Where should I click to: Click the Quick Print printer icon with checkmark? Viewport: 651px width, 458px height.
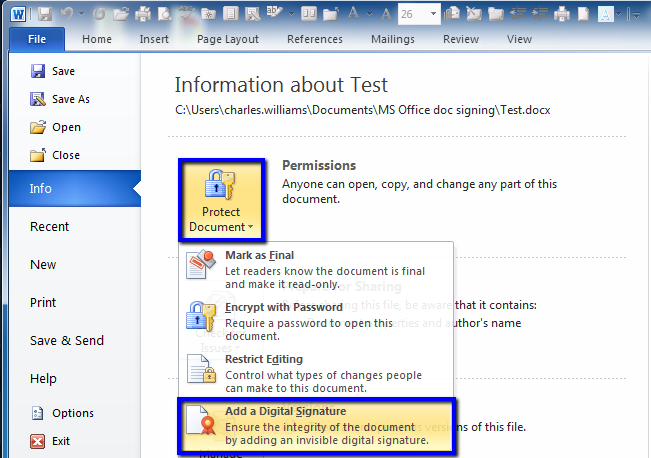coord(143,15)
